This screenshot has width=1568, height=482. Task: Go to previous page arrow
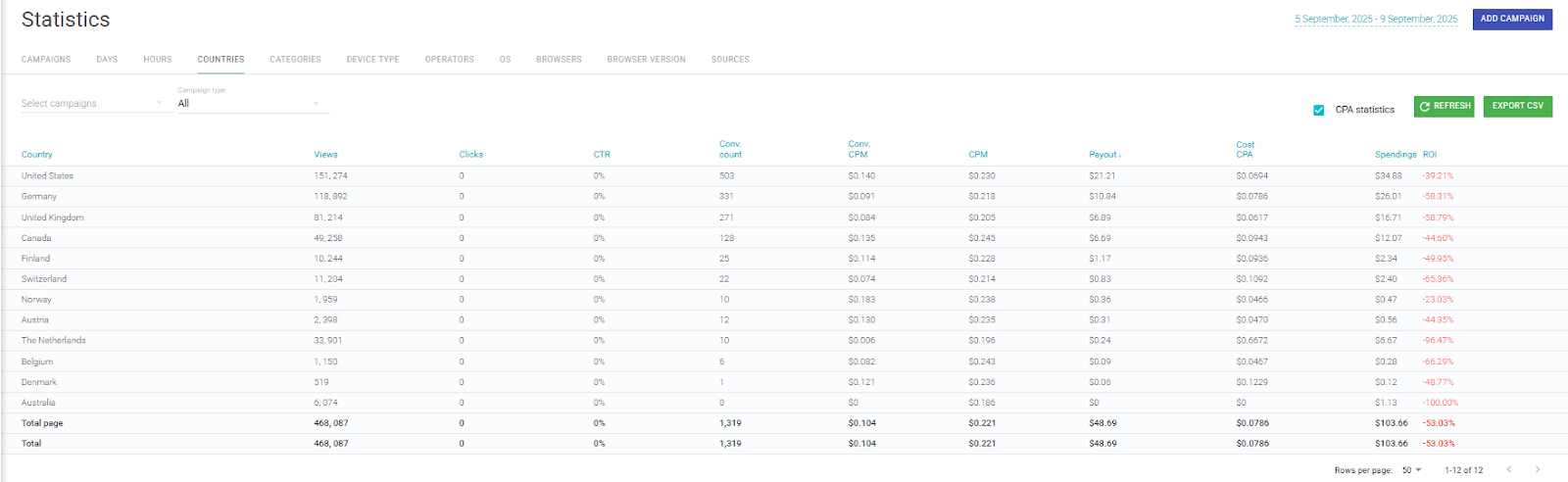coord(1509,470)
